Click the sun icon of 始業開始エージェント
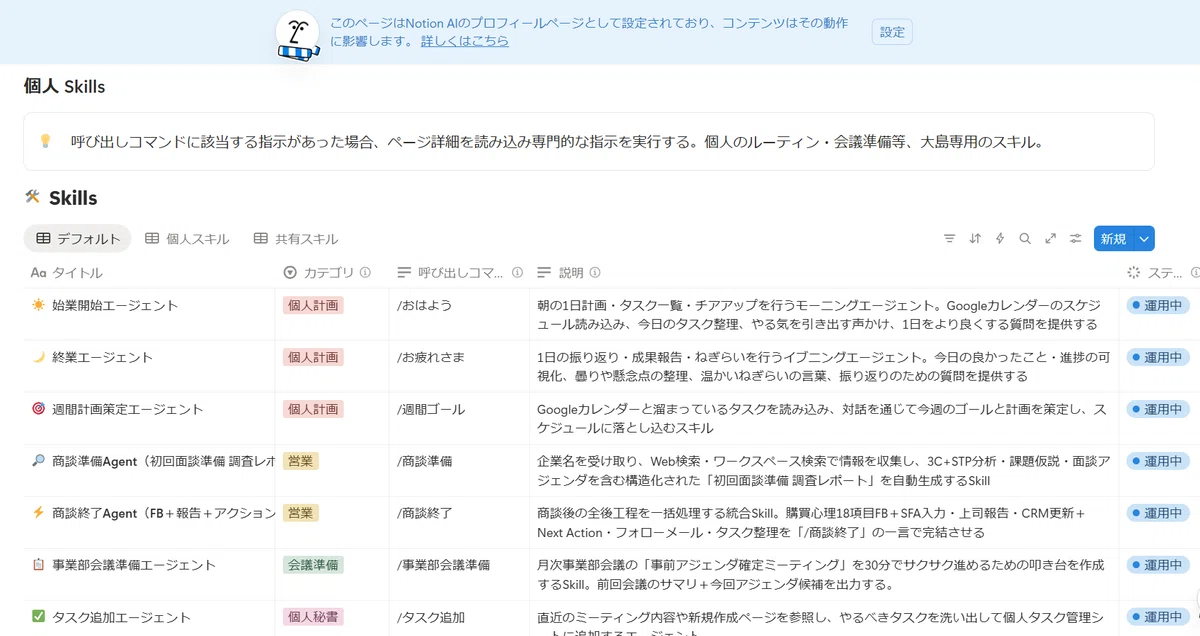Viewport: 1200px width, 636px height. click(x=39, y=305)
